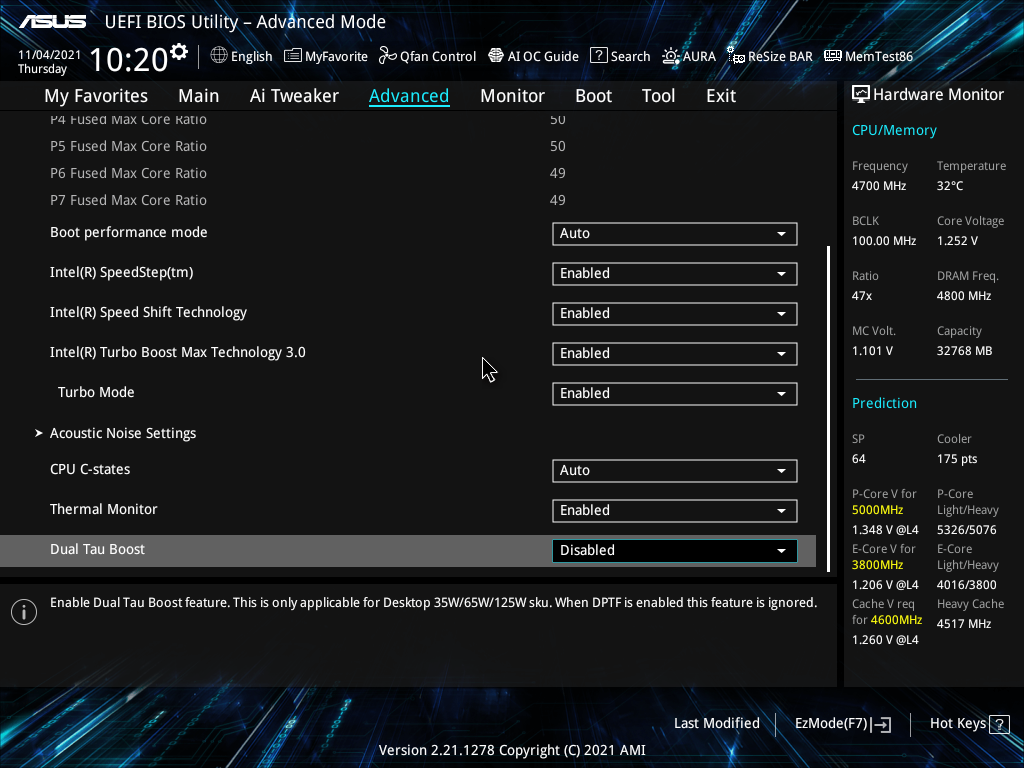
Task: Open the Qfan Control fan icon
Action: pyautogui.click(x=387, y=56)
